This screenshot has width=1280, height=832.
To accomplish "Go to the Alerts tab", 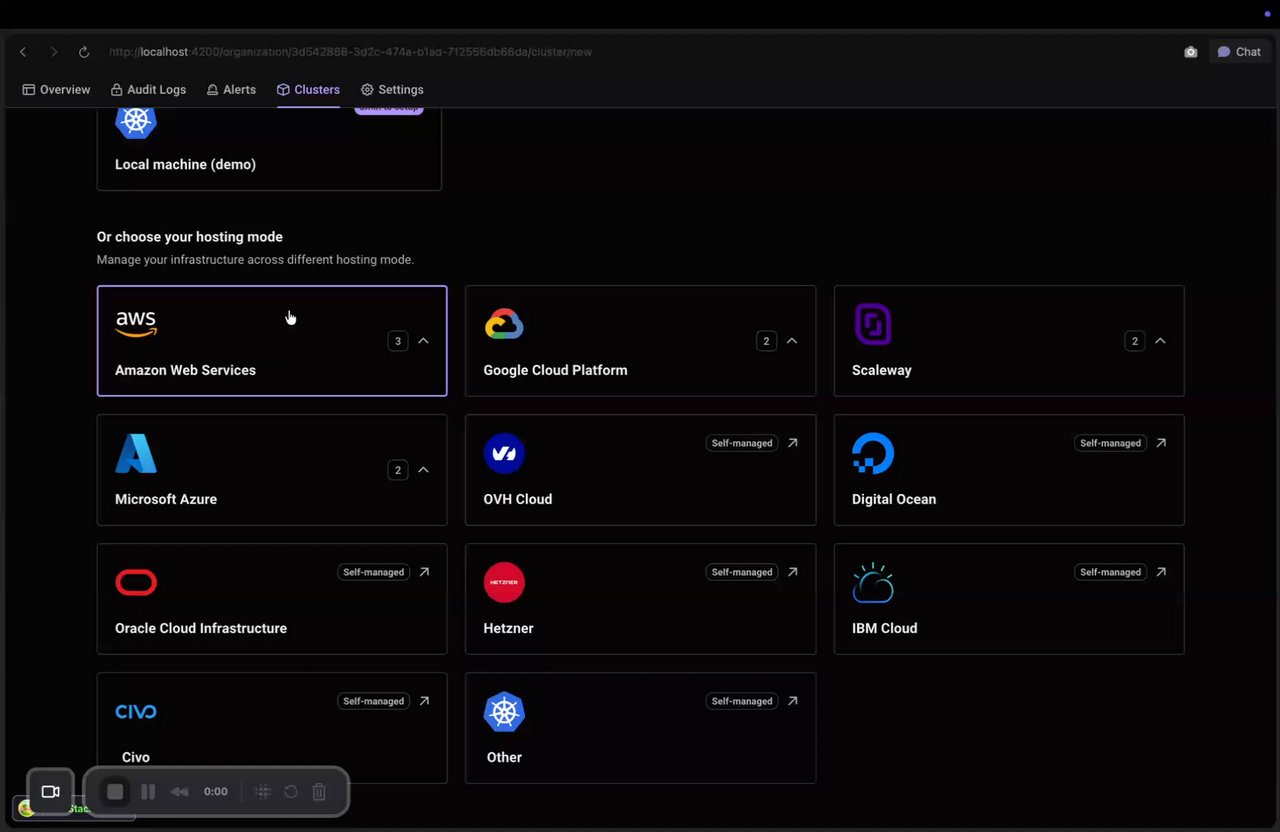I will 231,90.
